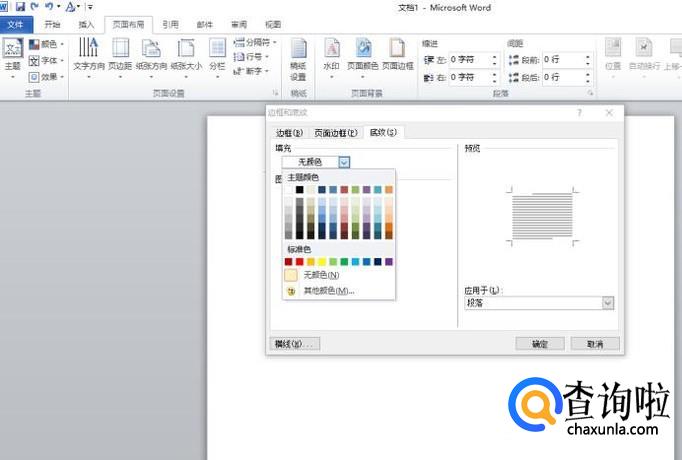Image resolution: width=682 pixels, height=460 pixels.
Task: Switch to the 邮件 Mailings tab
Action: (204, 25)
